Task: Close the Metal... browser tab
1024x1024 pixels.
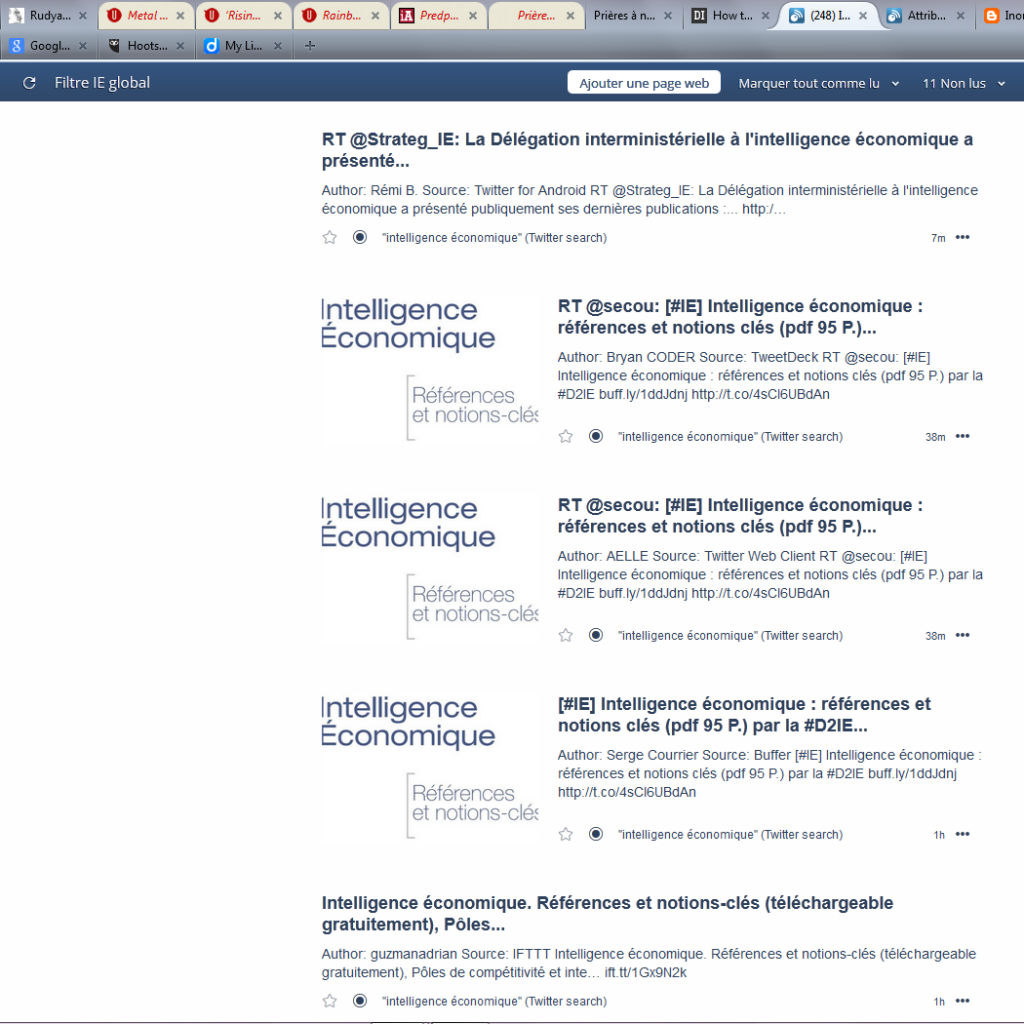Action: tap(180, 16)
